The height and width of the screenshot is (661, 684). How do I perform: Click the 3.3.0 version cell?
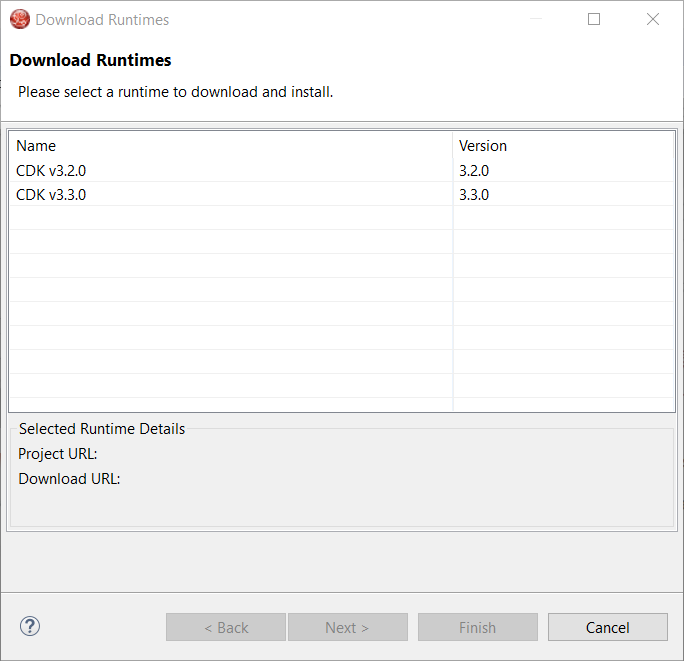click(x=474, y=194)
